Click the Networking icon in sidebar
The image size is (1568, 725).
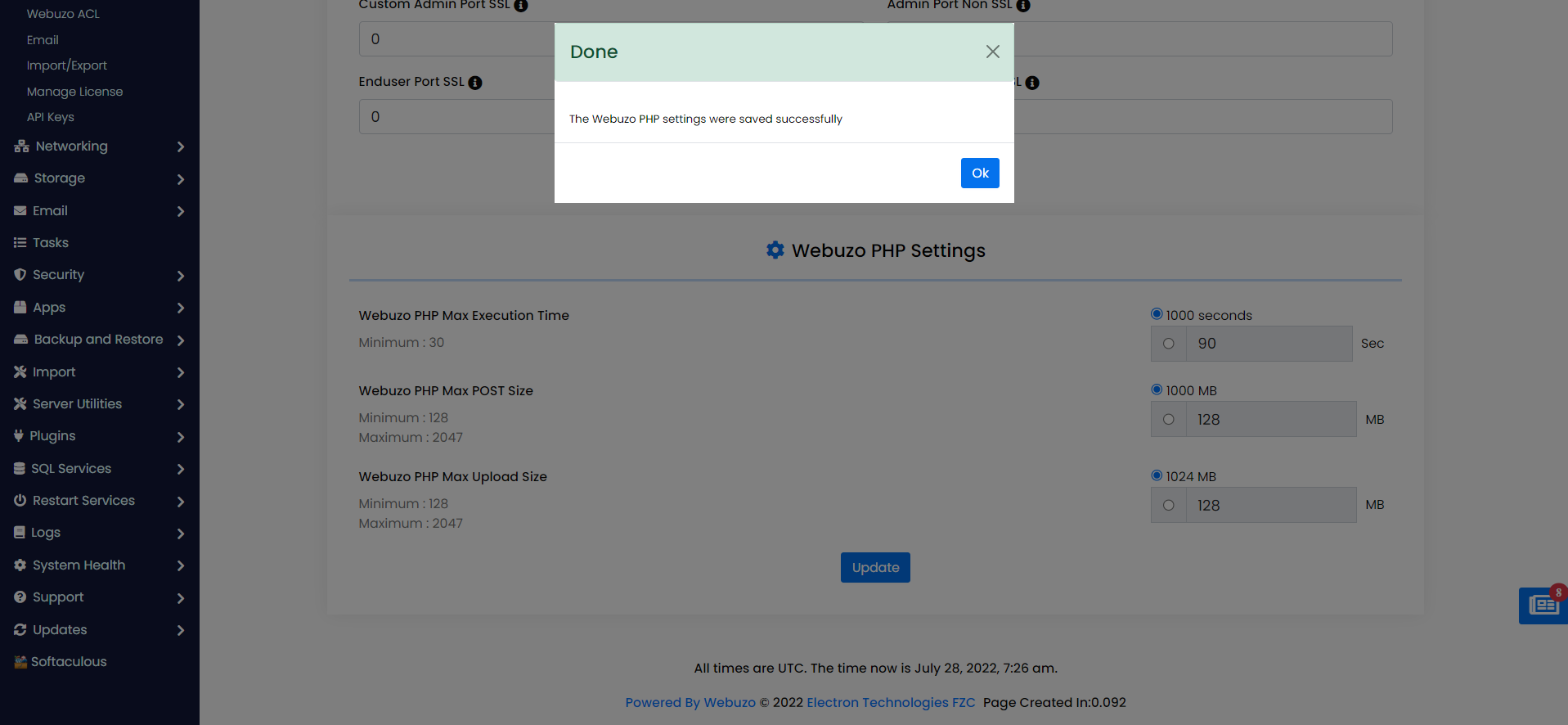click(21, 146)
